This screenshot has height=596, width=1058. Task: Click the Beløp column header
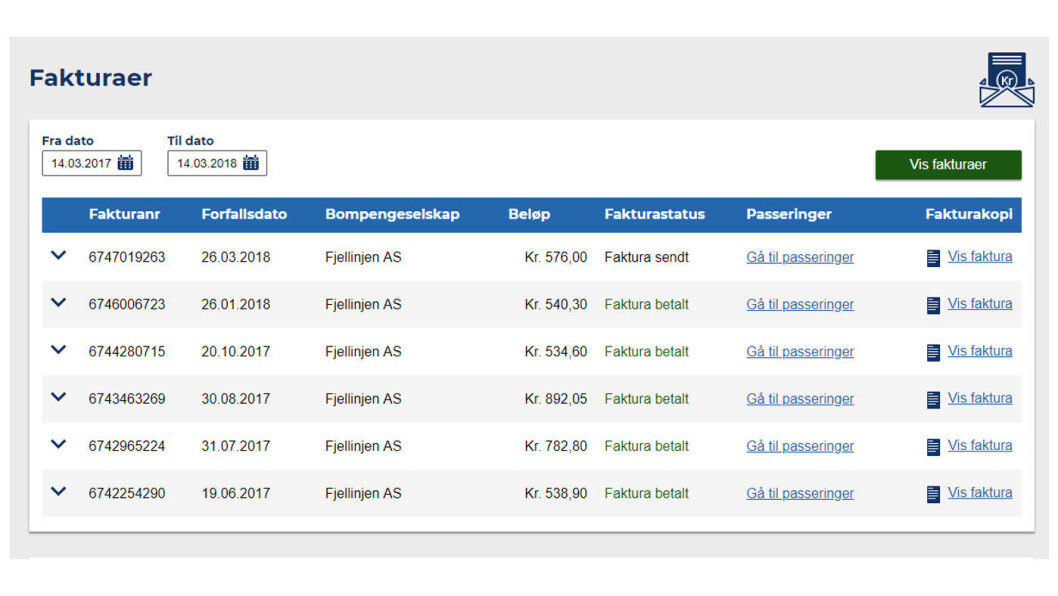coord(529,215)
